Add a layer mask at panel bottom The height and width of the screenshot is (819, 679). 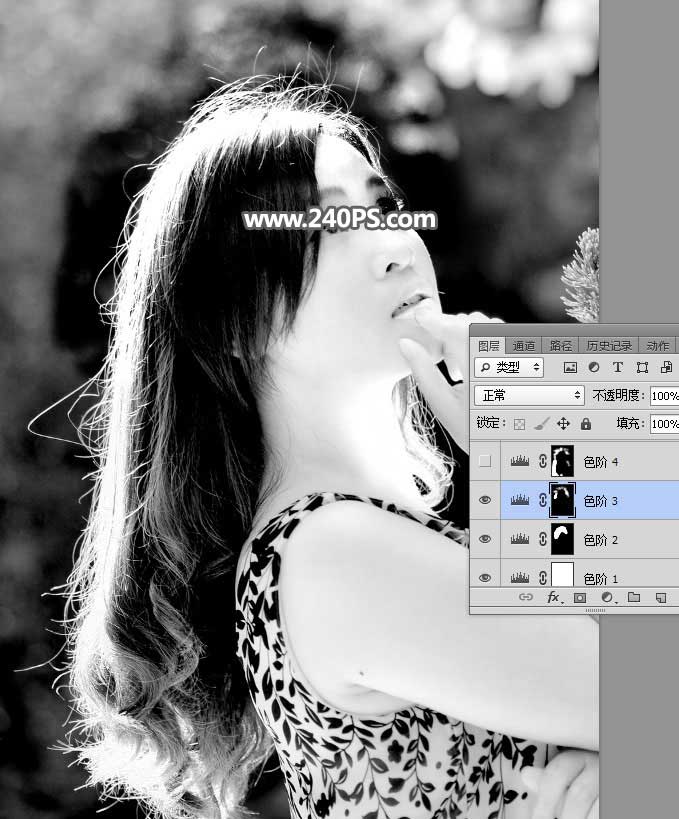coord(579,598)
